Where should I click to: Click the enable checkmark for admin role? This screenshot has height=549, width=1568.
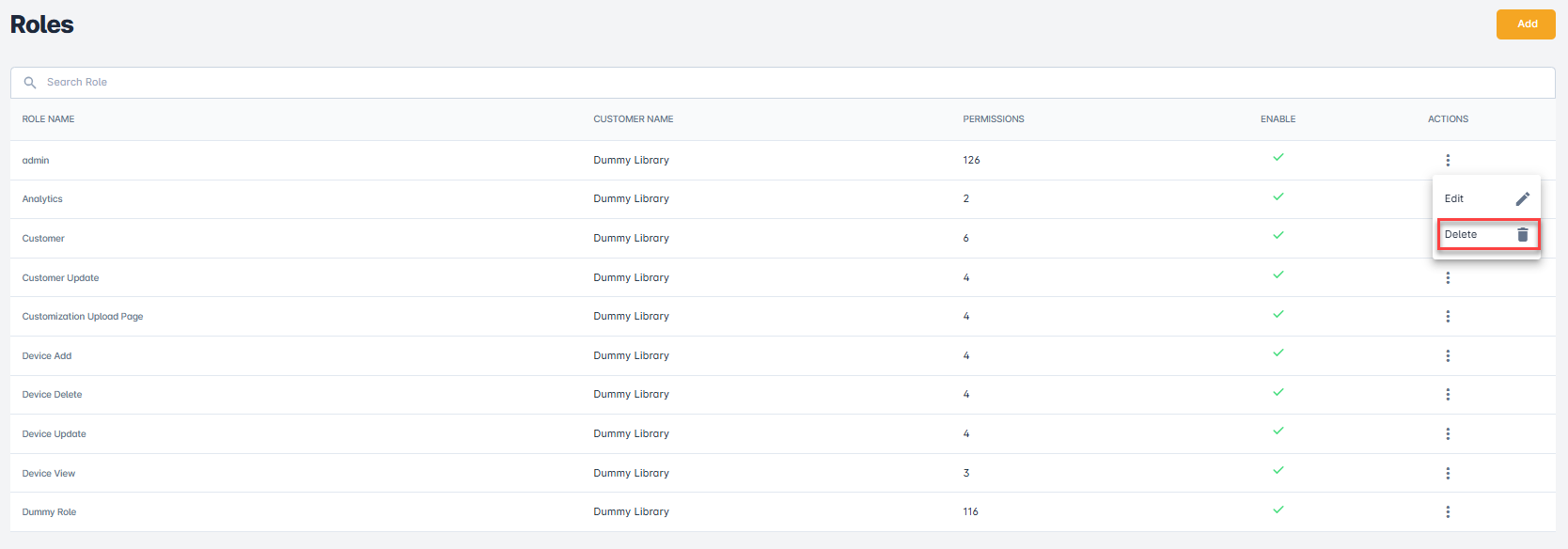click(1278, 158)
